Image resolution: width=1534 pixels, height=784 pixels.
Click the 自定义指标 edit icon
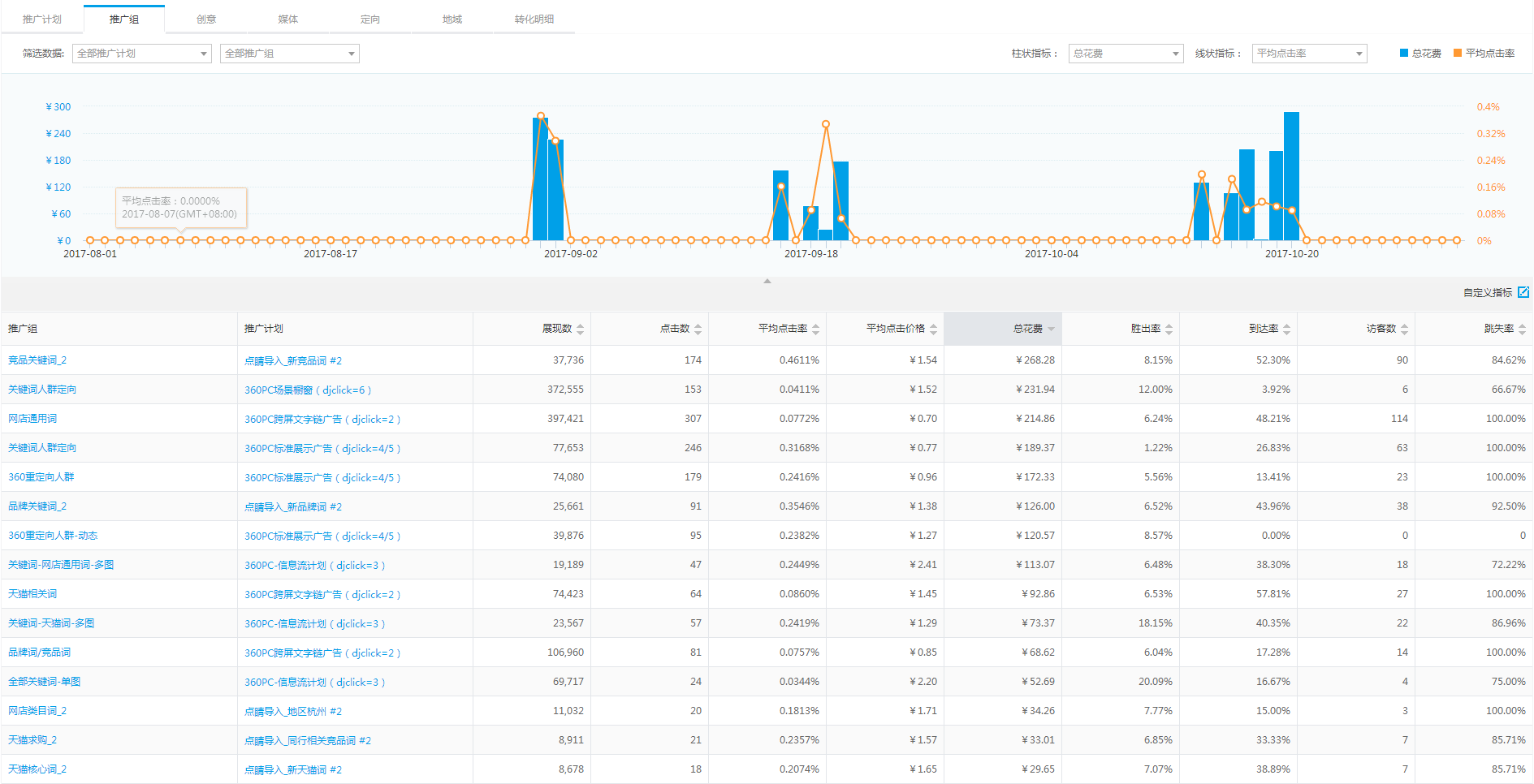tap(1523, 292)
